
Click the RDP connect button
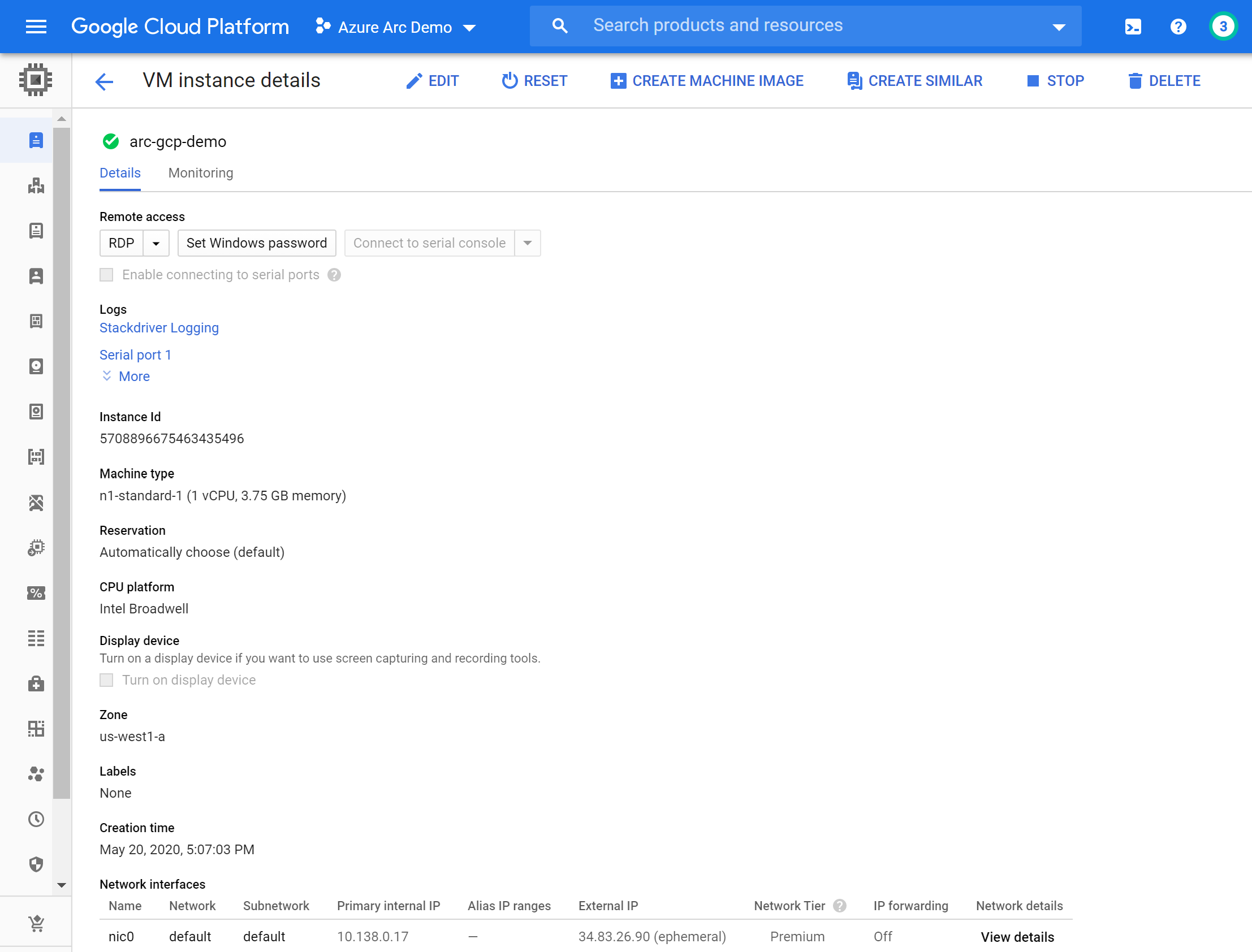pos(121,243)
